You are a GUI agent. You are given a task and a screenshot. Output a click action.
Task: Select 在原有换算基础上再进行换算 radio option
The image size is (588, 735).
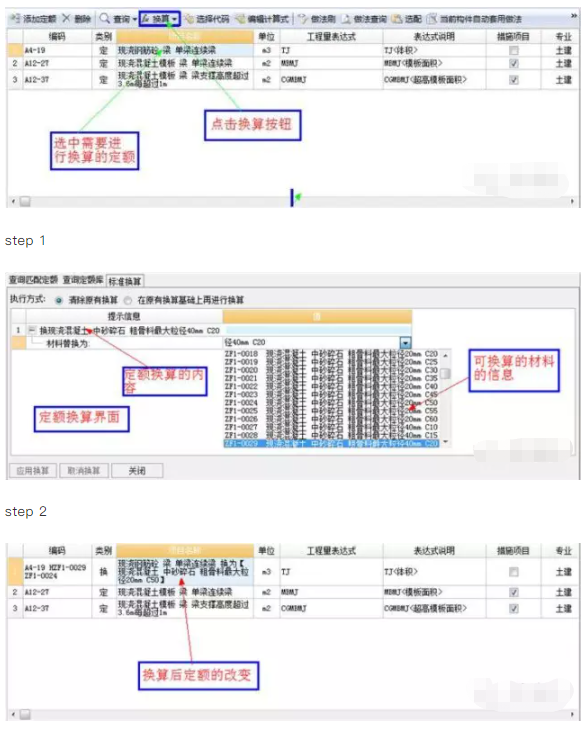128,300
